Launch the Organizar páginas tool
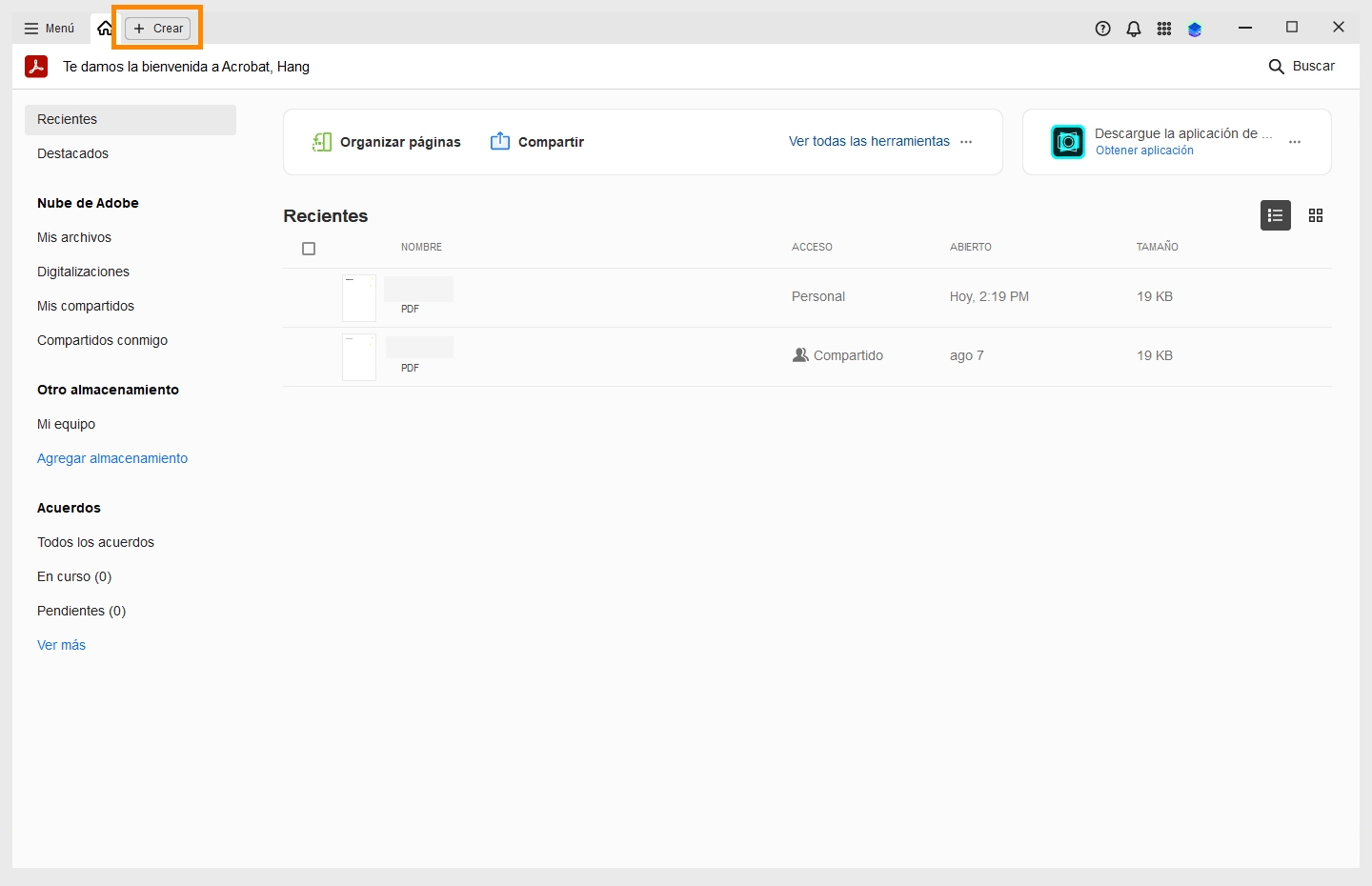Screen dimensions: 1372x886 pos(387,142)
